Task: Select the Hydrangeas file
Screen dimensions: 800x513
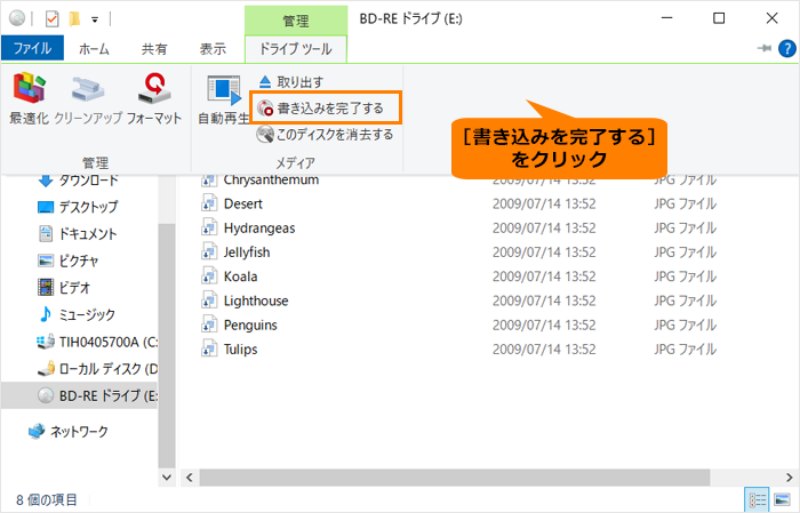Action: pos(259,228)
